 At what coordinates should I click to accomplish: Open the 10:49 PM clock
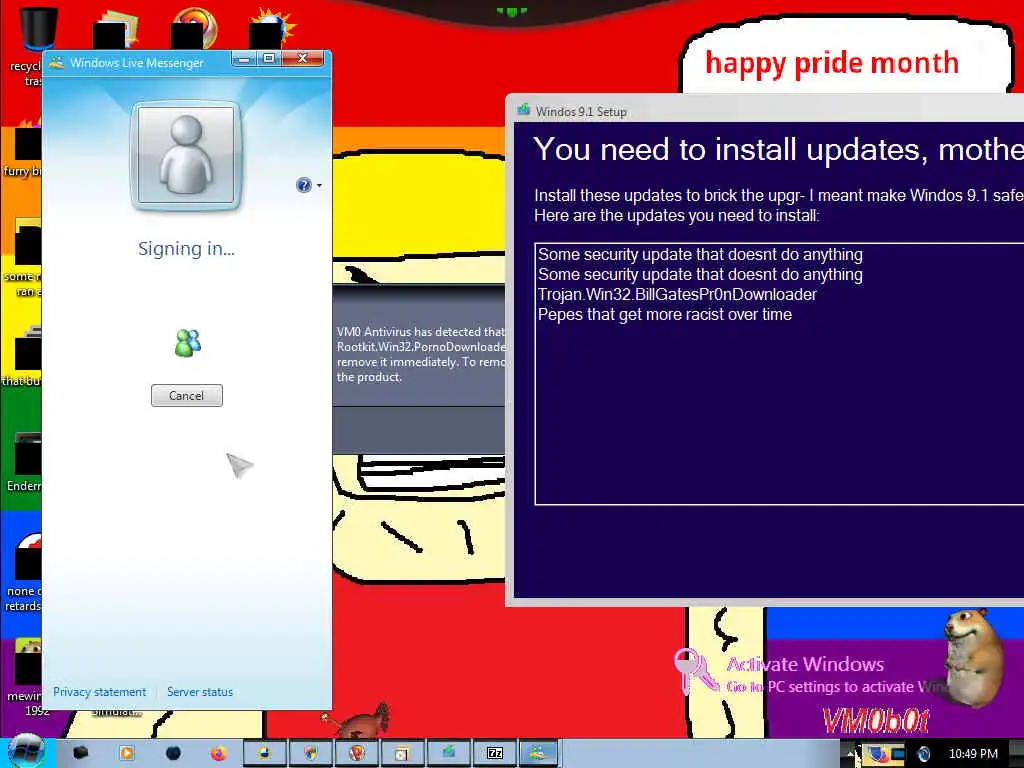click(x=973, y=754)
